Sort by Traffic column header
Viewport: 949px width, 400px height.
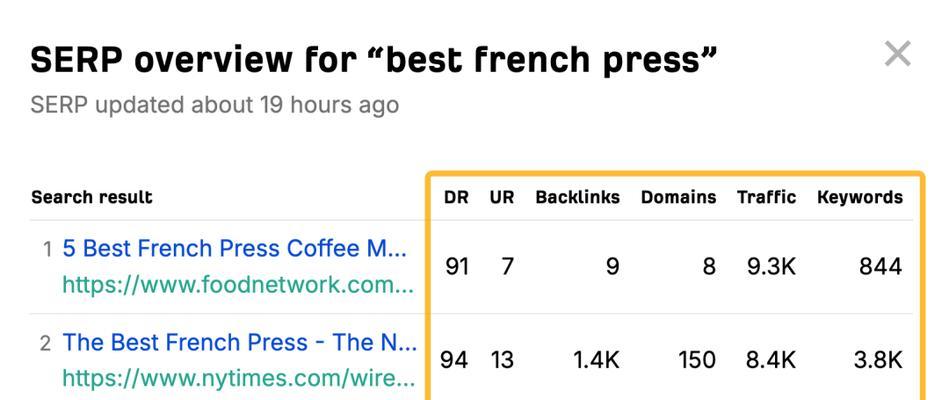tap(766, 197)
